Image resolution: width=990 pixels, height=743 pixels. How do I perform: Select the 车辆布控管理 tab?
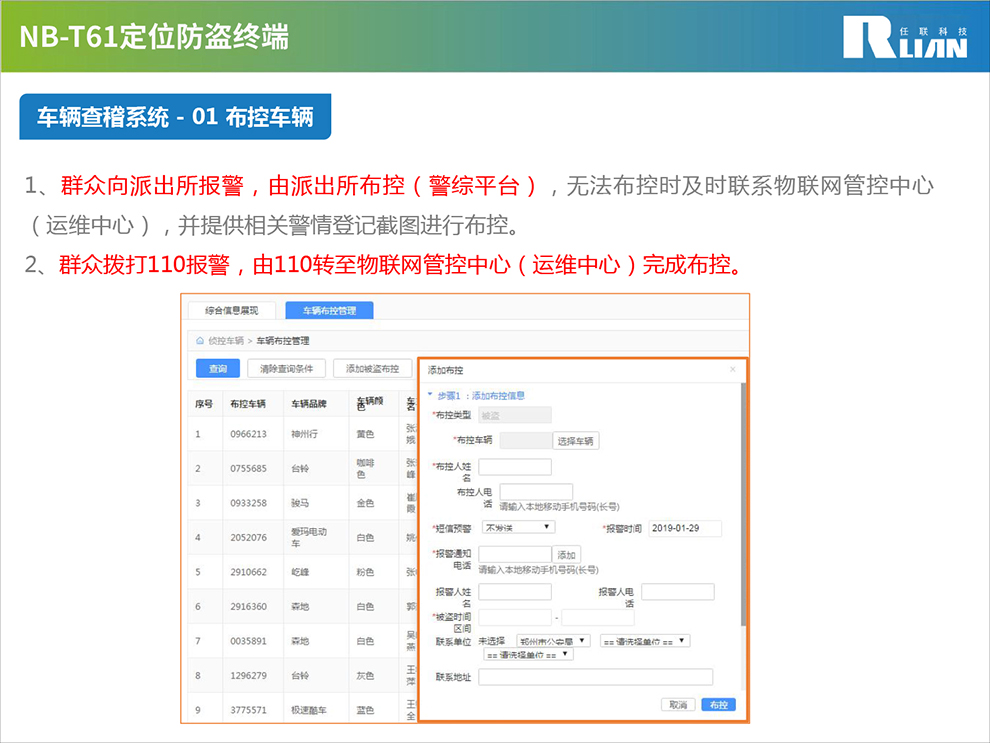click(x=329, y=310)
